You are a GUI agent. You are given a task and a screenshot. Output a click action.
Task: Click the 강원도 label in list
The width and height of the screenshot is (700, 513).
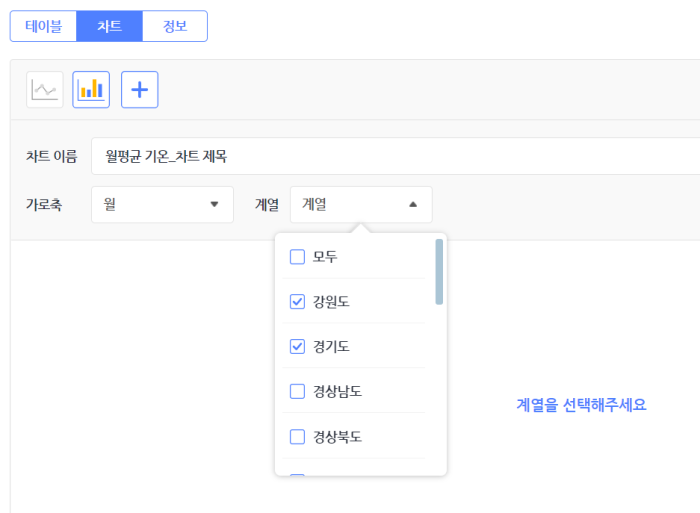pyautogui.click(x=331, y=302)
